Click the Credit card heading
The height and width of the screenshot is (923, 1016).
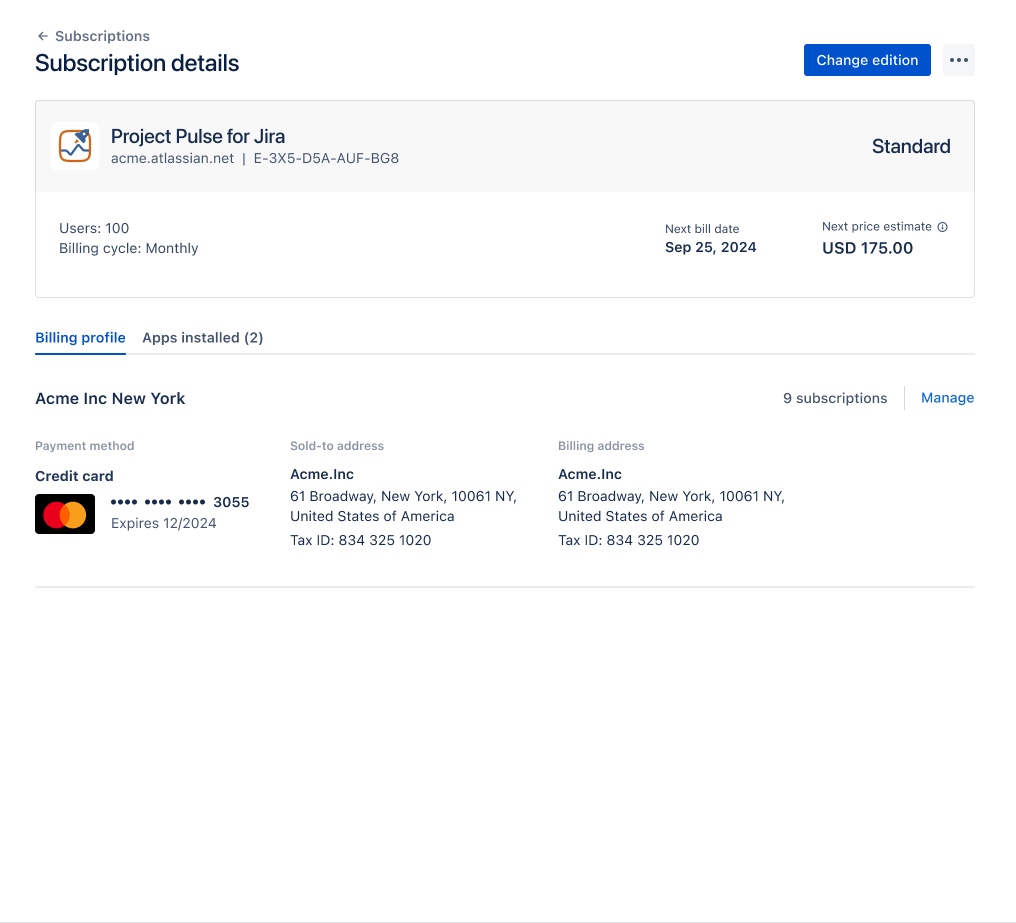click(x=74, y=476)
